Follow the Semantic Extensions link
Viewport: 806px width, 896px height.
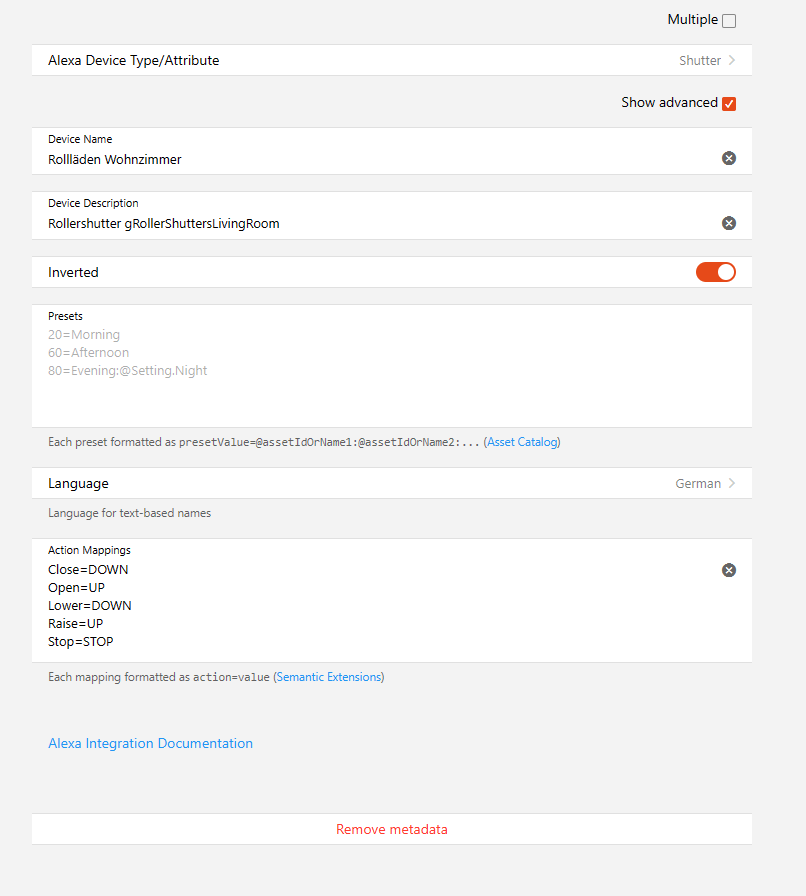pos(329,677)
